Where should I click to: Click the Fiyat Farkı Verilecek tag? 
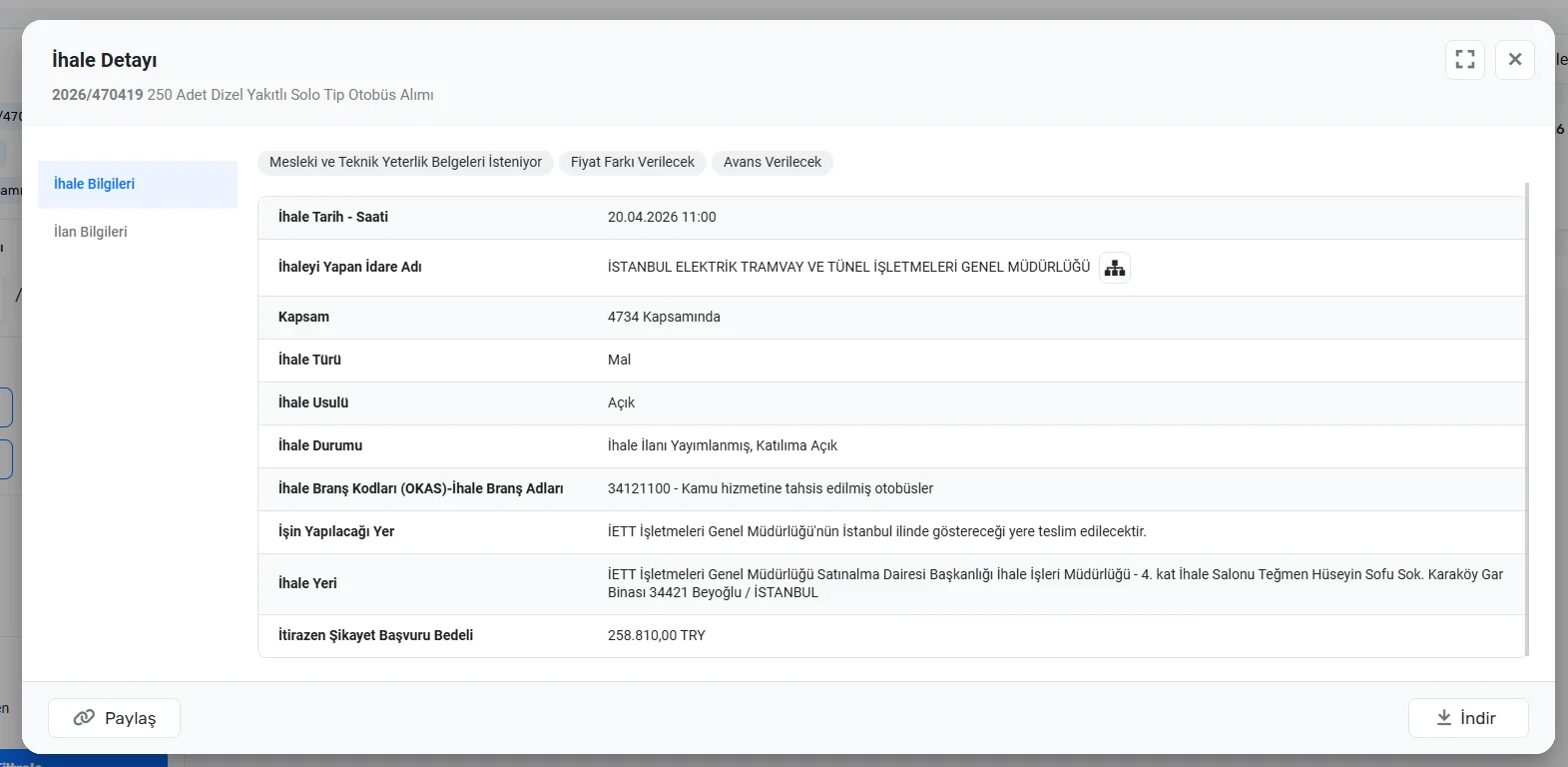click(x=632, y=162)
